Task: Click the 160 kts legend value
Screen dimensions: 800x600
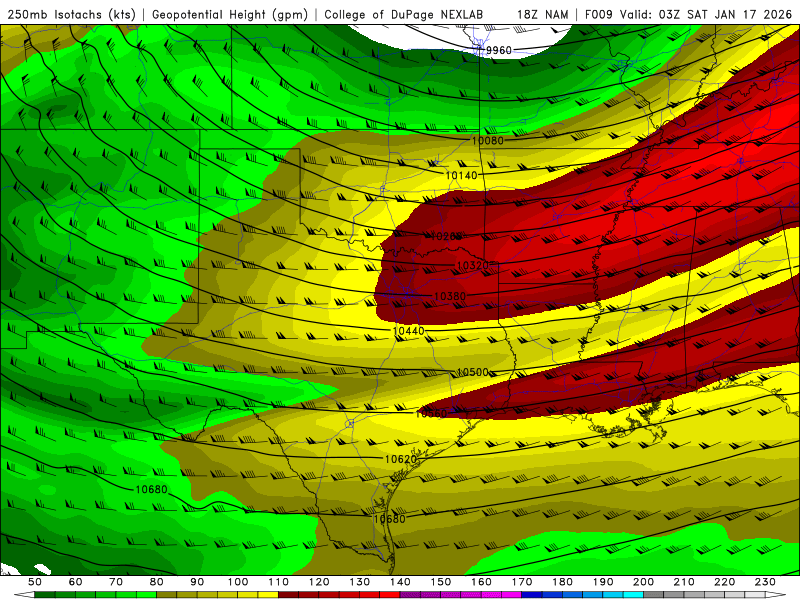Action: [x=481, y=582]
